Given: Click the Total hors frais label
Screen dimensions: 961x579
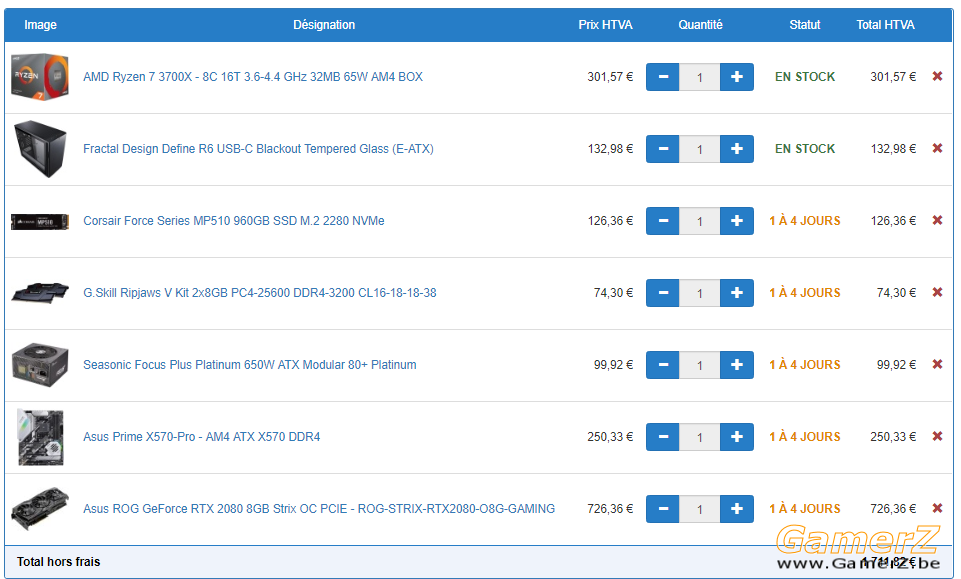Looking at the screenshot, I should [x=58, y=562].
